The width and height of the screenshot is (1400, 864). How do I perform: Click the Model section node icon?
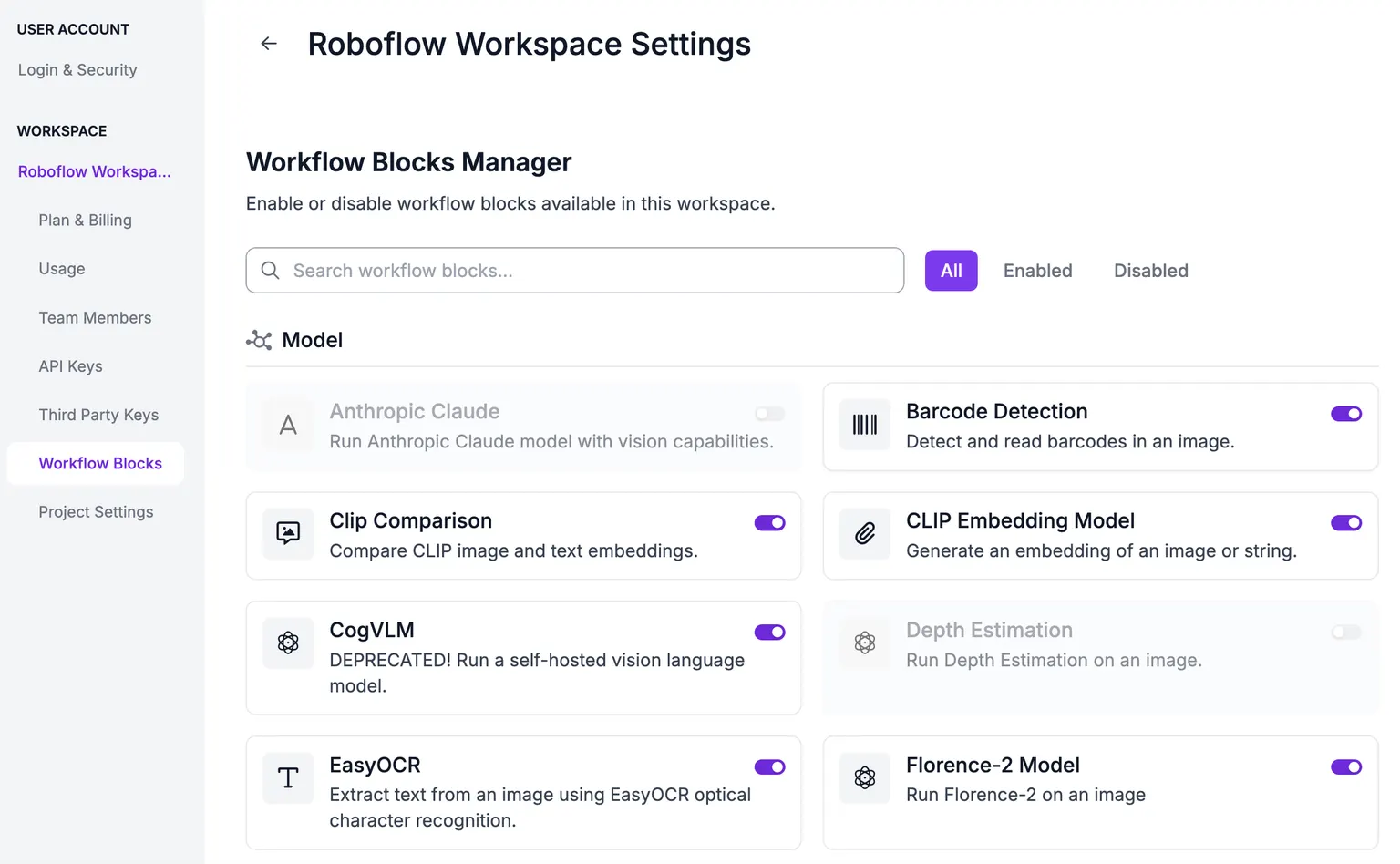coord(259,340)
